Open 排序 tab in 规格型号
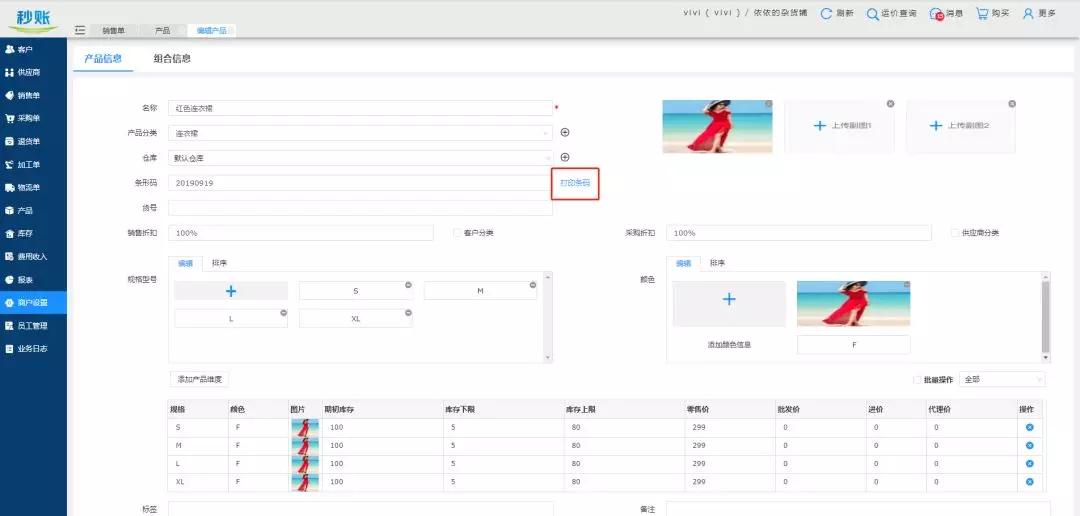 click(x=220, y=263)
